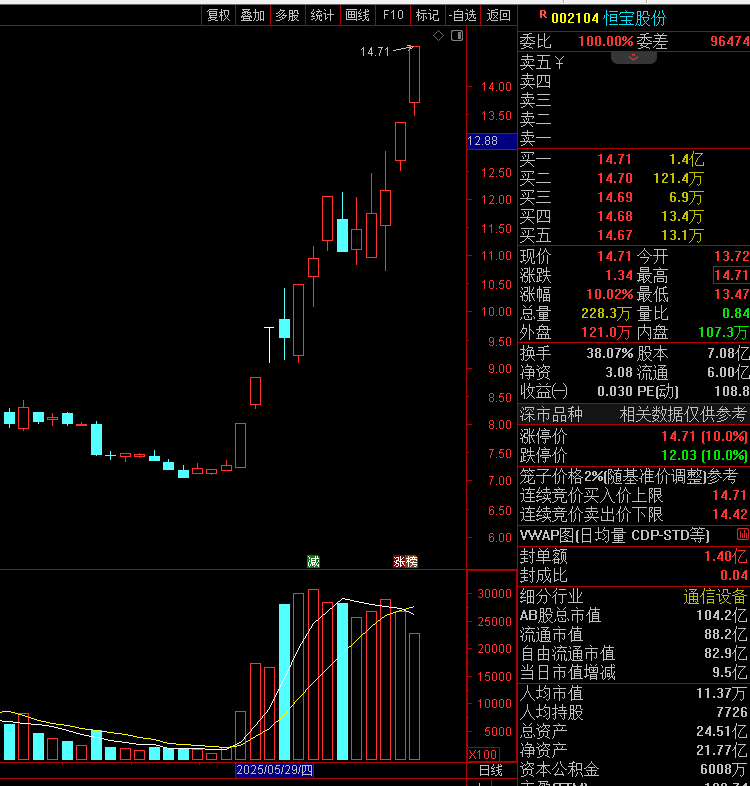Click the diamond marker icon above chart
The image size is (750, 786).
pos(438,36)
